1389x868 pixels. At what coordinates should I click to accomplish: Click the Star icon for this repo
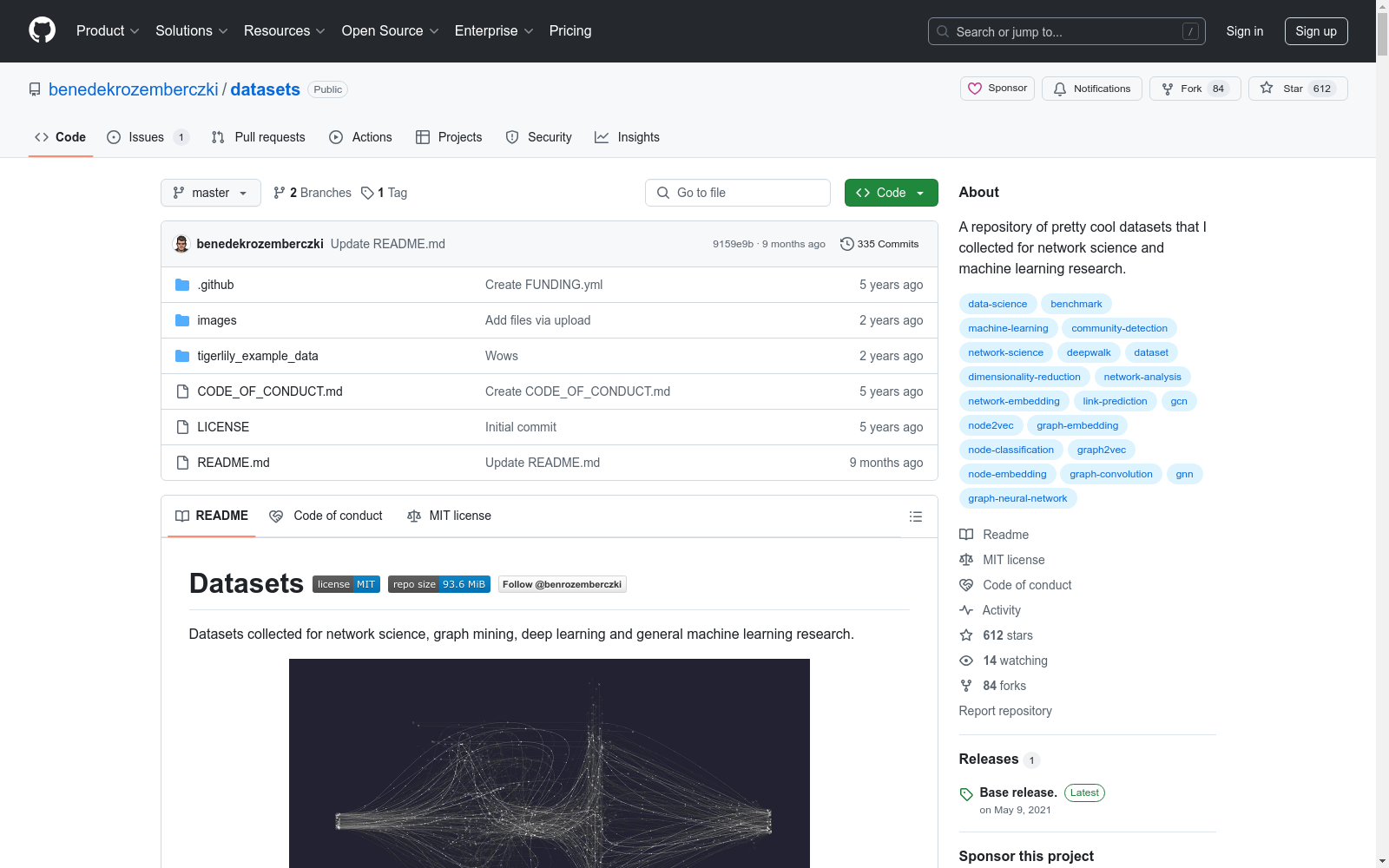tap(1267, 89)
